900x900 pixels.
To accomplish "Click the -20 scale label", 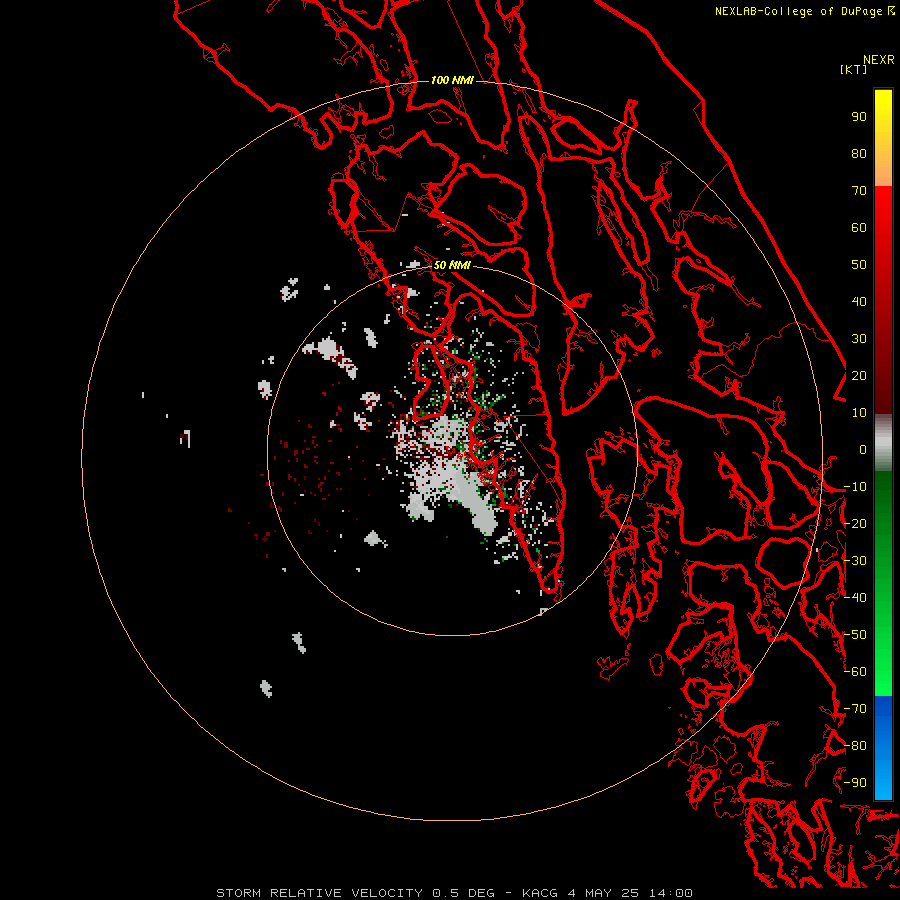I will tap(855, 524).
